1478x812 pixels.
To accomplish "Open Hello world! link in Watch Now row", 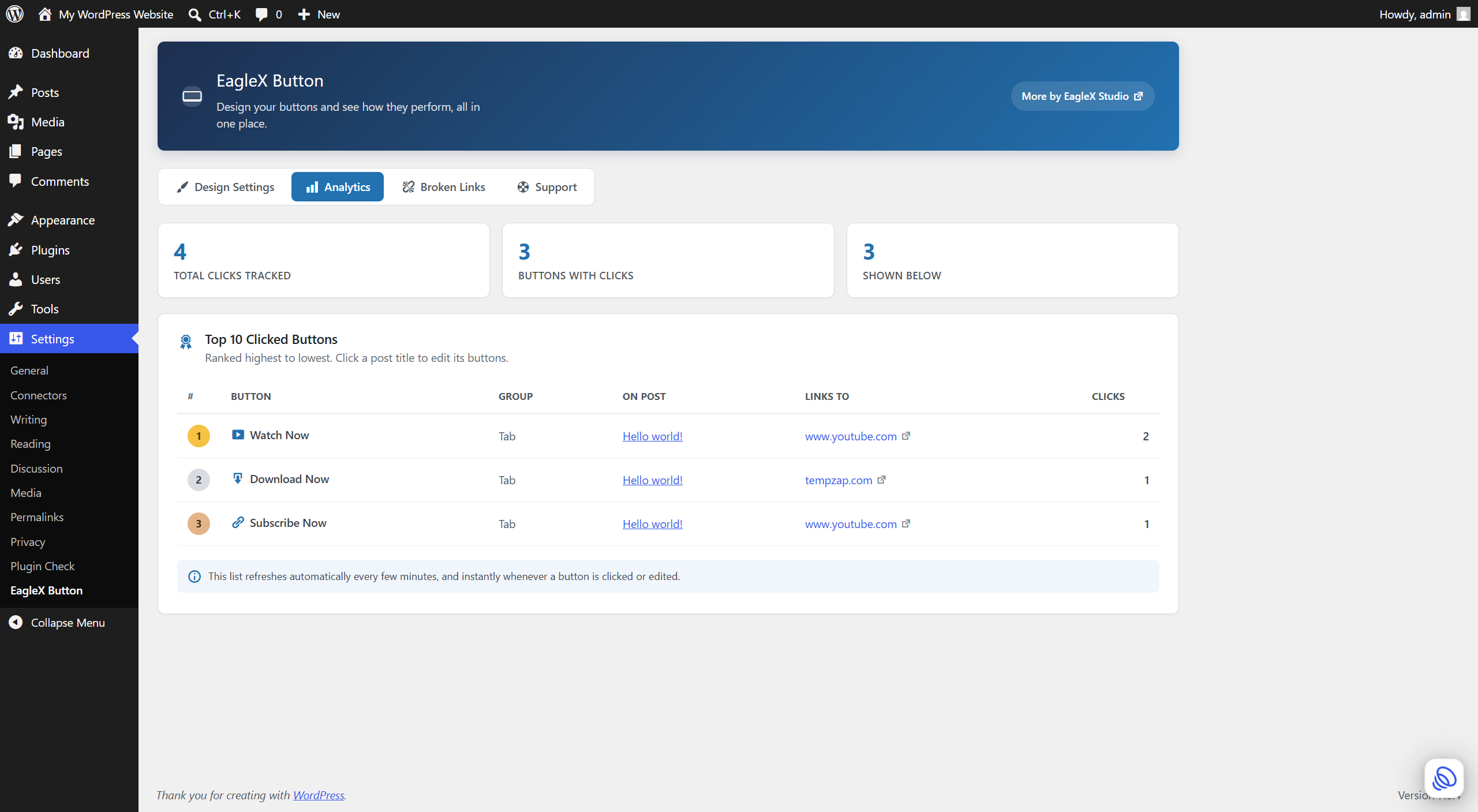I will click(652, 436).
